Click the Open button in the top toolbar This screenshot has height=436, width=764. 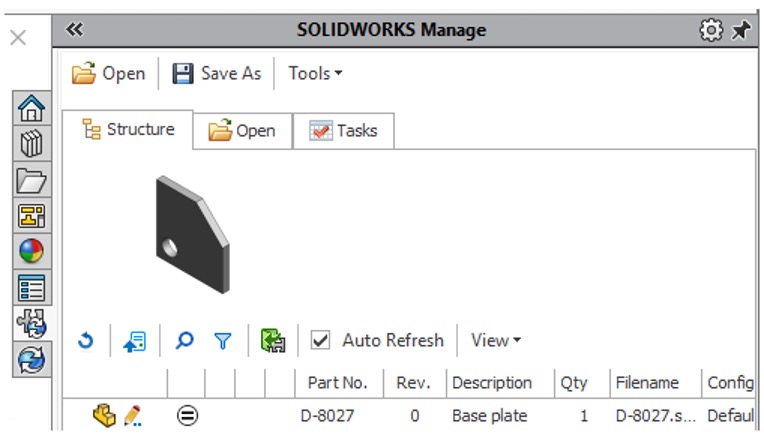point(108,74)
